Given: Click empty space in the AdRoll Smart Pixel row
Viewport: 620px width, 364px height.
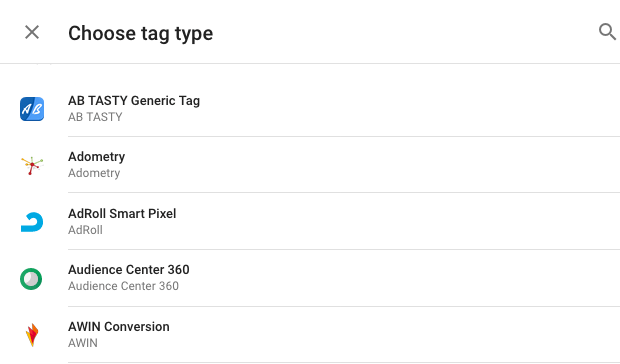Looking at the screenshot, I should pyautogui.click(x=395, y=221).
